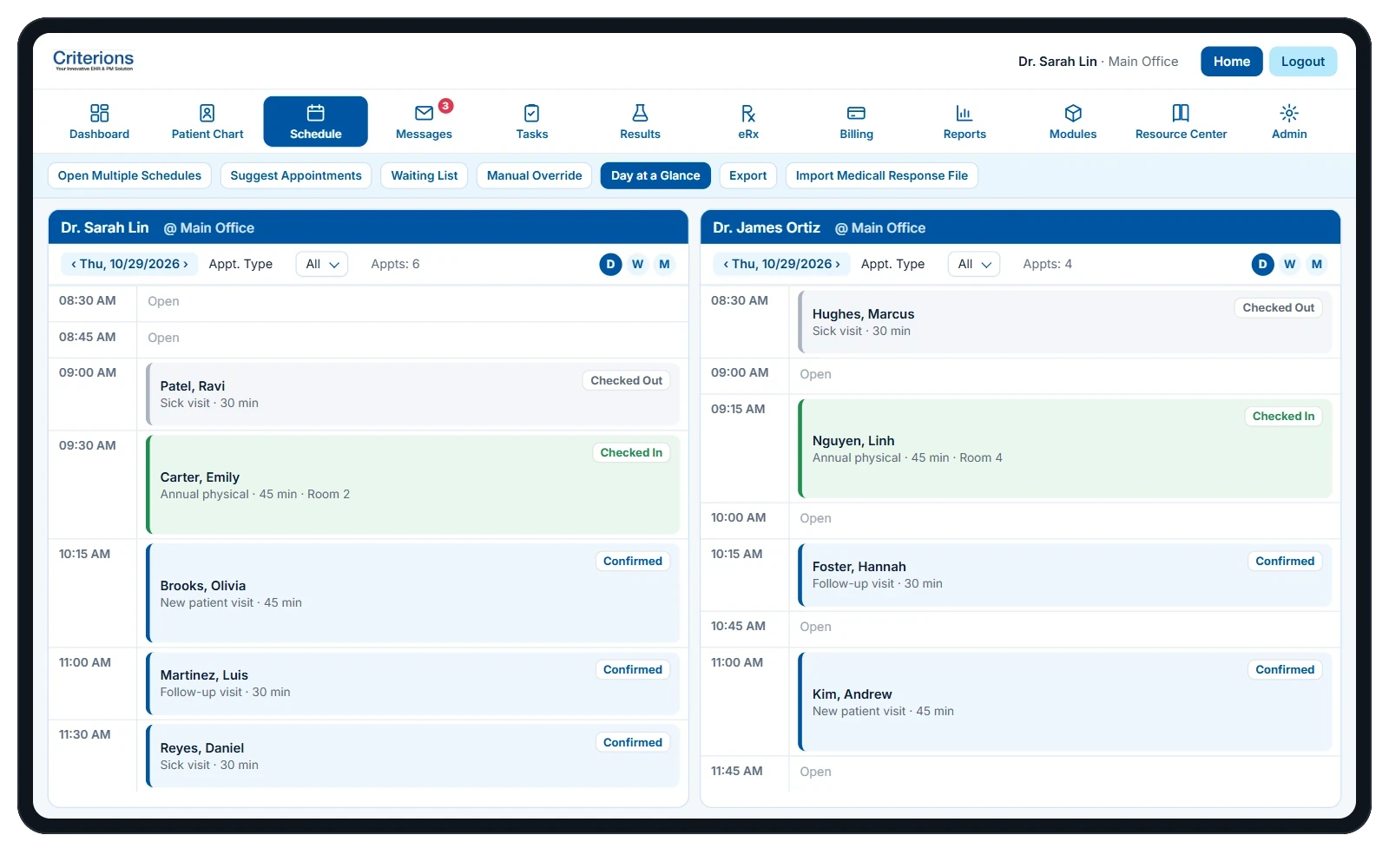
Task: Open the eRx prescription icon
Action: 748,114
